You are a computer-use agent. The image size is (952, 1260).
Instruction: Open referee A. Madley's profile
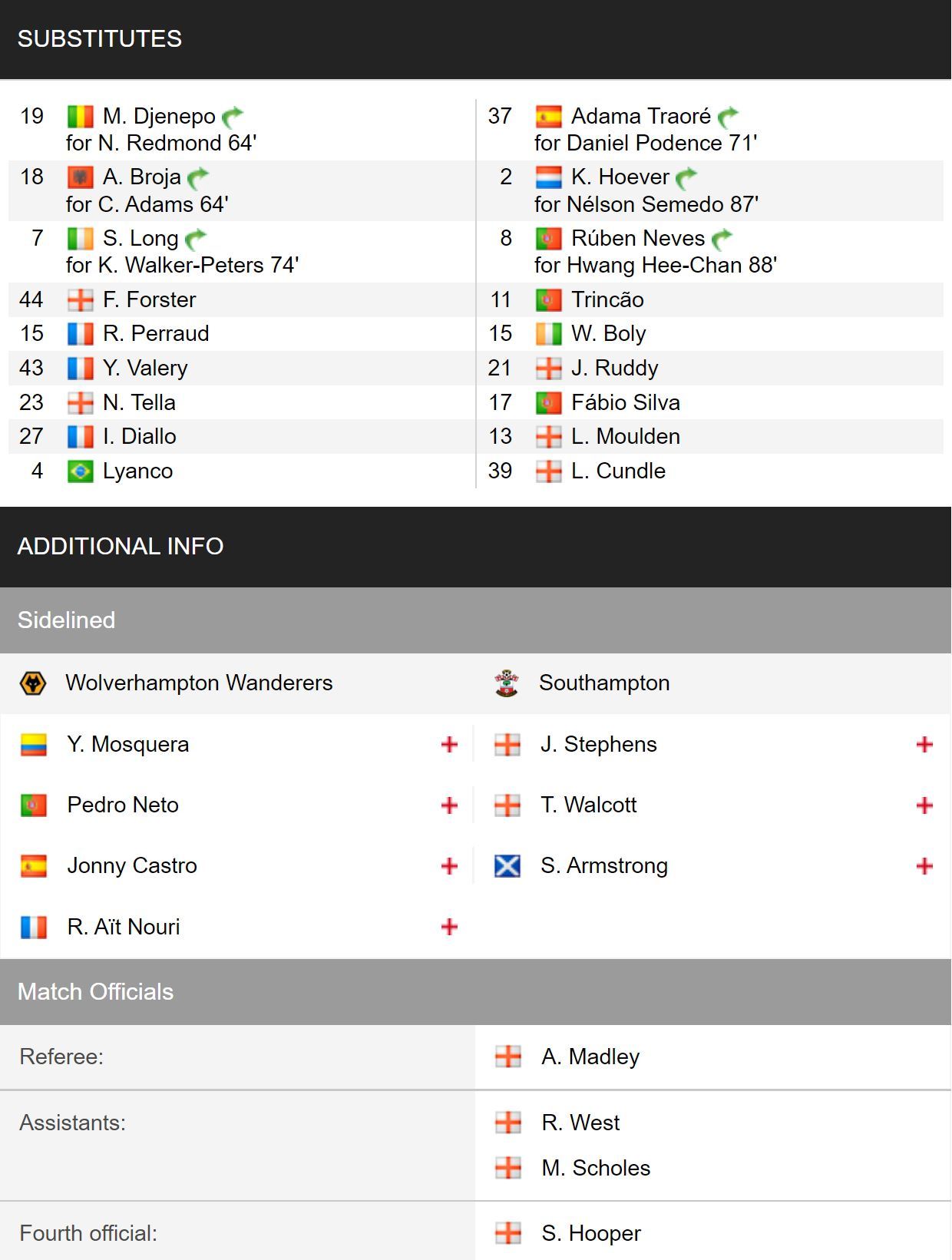(x=590, y=1057)
